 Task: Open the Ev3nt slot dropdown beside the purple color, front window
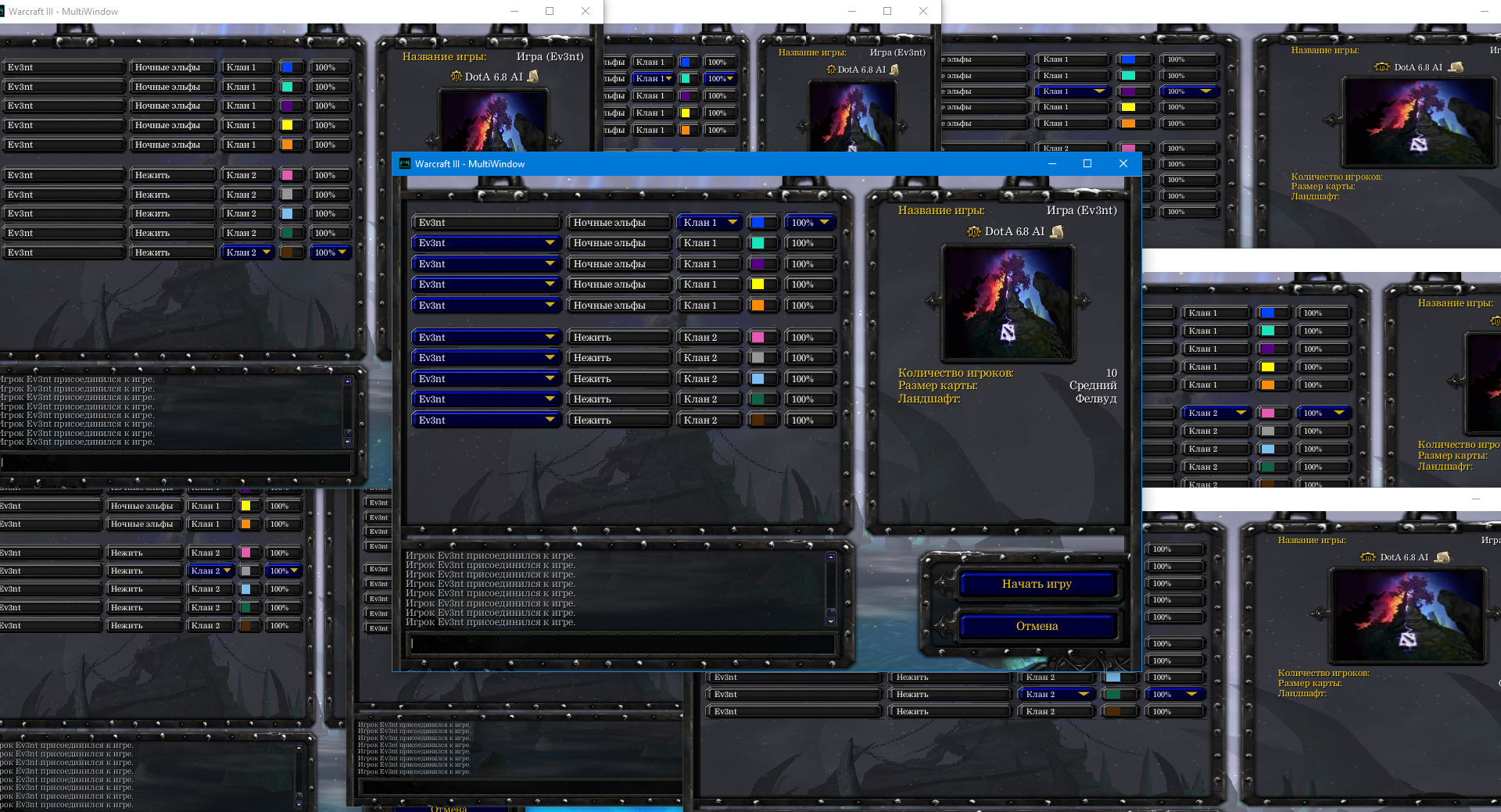485,264
